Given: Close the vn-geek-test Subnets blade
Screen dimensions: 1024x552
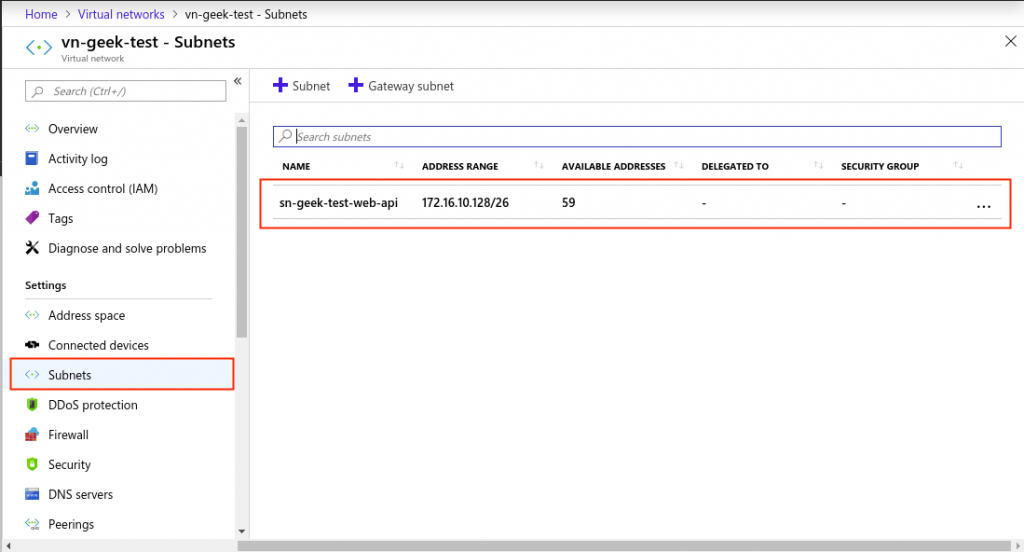Looking at the screenshot, I should (1010, 41).
